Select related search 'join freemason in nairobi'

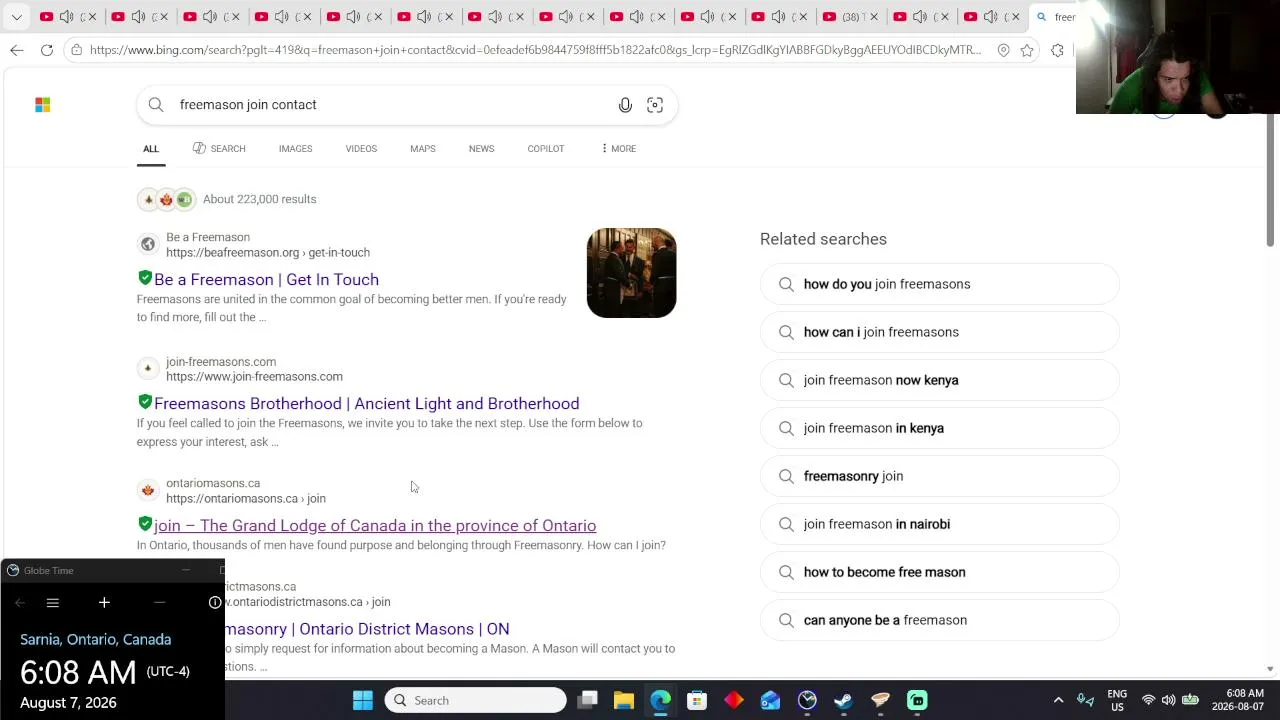click(939, 524)
